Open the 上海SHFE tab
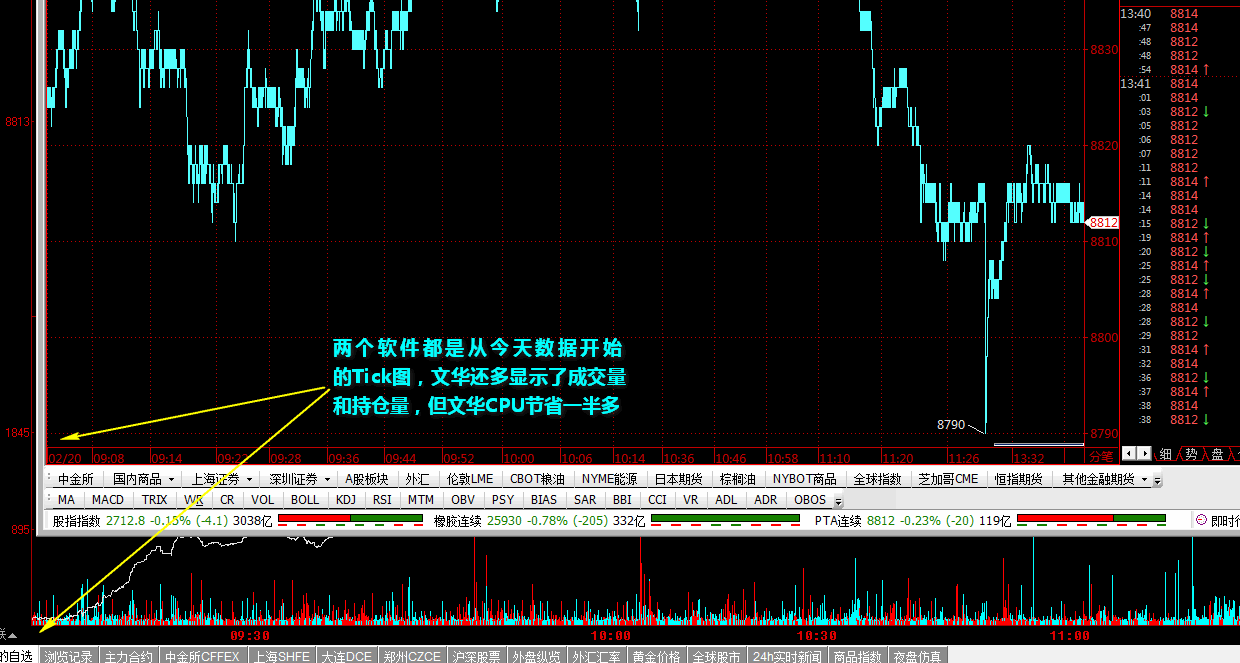 pos(281,656)
